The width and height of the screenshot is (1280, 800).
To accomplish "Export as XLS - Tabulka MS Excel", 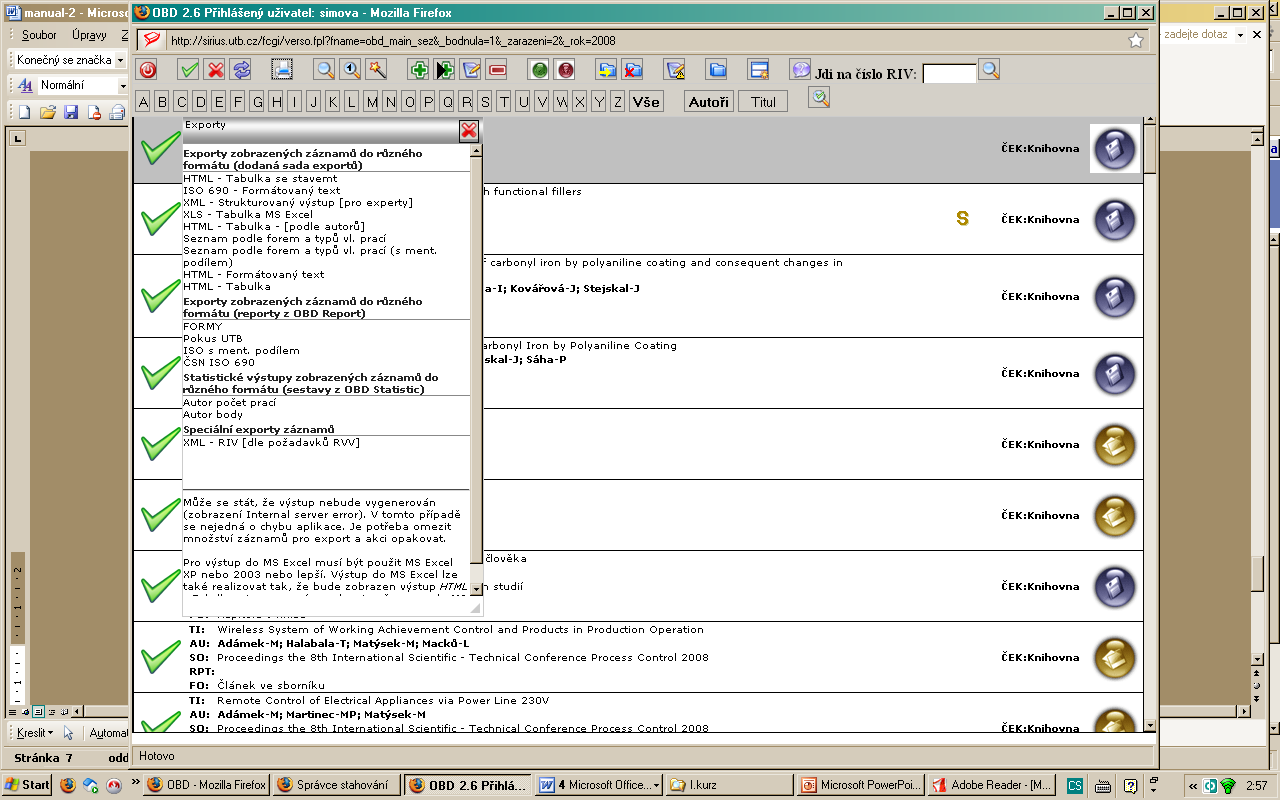I will click(x=248, y=214).
